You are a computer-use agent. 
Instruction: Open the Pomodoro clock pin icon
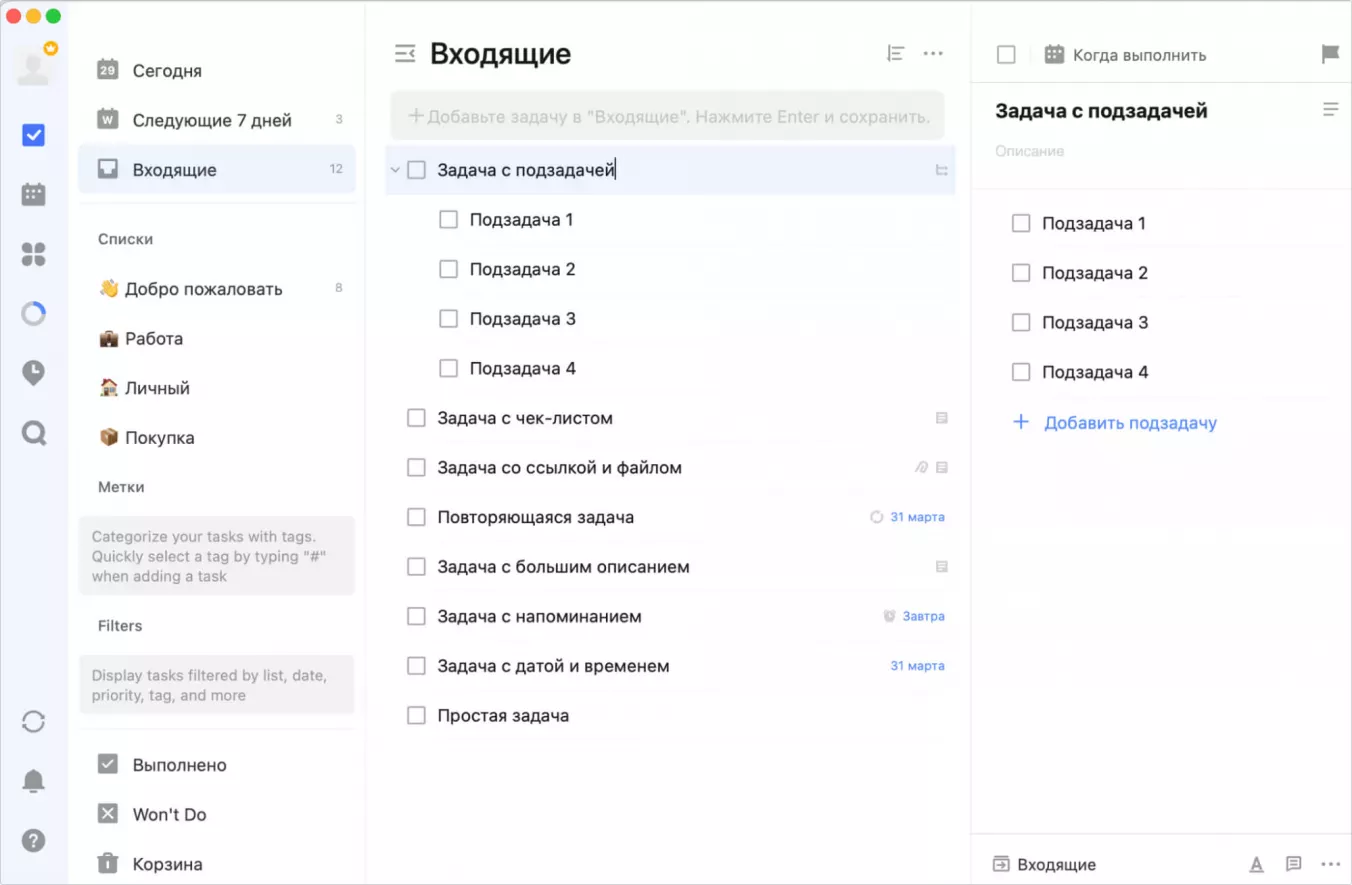click(33, 374)
